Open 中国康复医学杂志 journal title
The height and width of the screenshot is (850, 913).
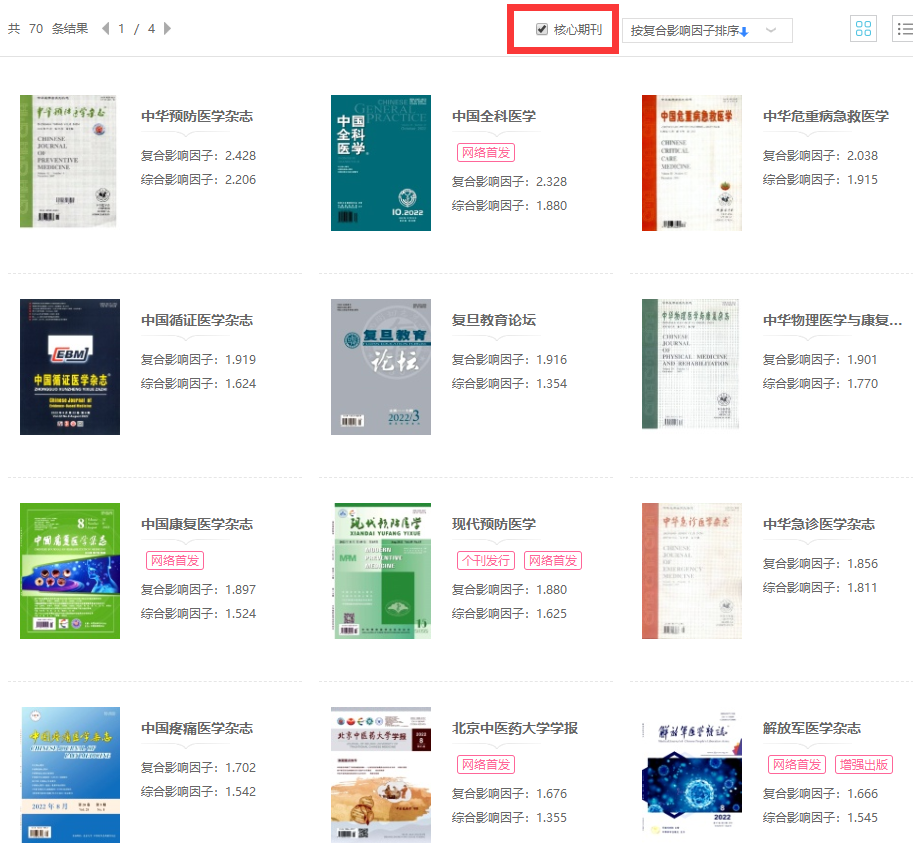(197, 525)
